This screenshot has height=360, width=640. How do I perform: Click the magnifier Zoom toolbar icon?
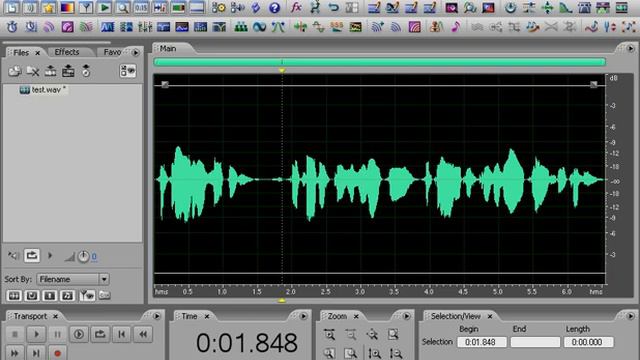point(123,7)
